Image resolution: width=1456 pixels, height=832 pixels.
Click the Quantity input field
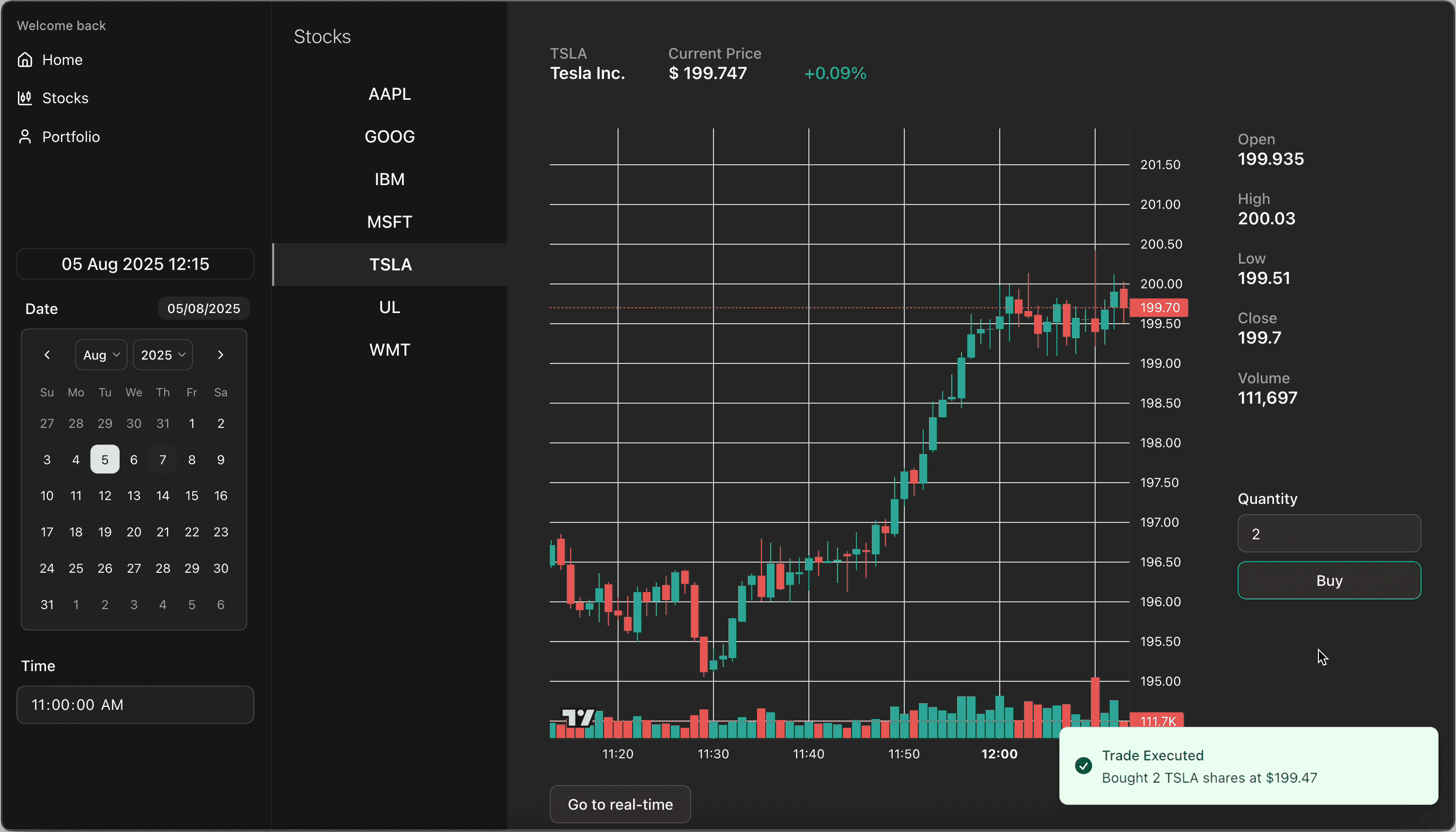1329,534
